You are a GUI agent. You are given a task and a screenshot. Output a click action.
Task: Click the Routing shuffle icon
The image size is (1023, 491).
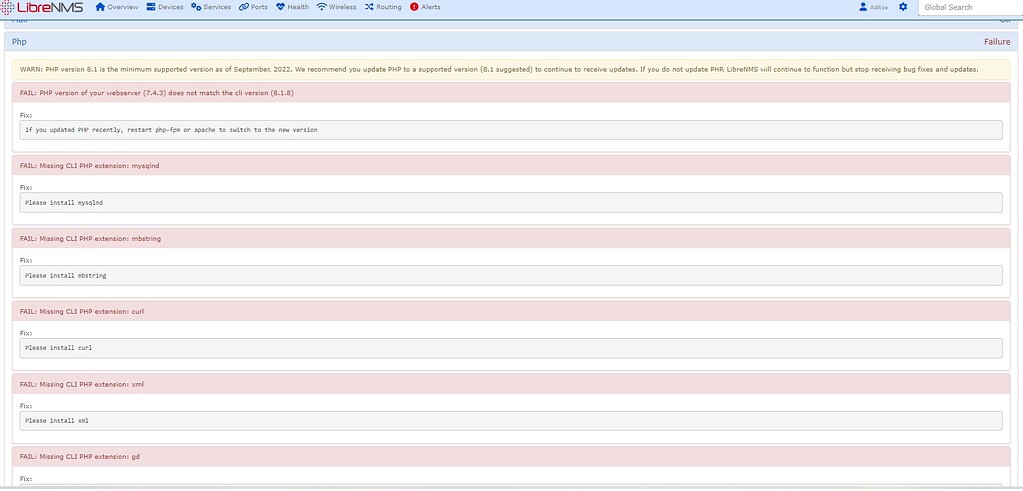point(369,7)
